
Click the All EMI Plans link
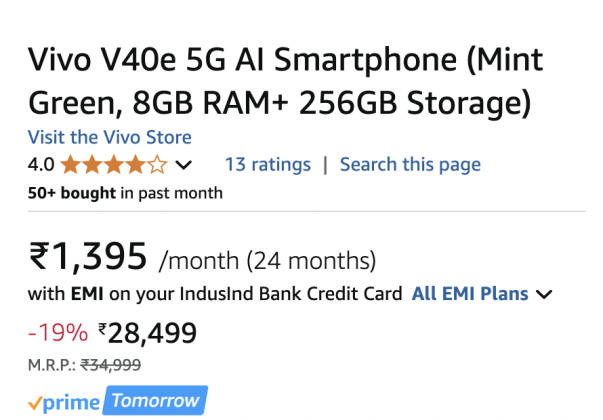pyautogui.click(x=470, y=294)
